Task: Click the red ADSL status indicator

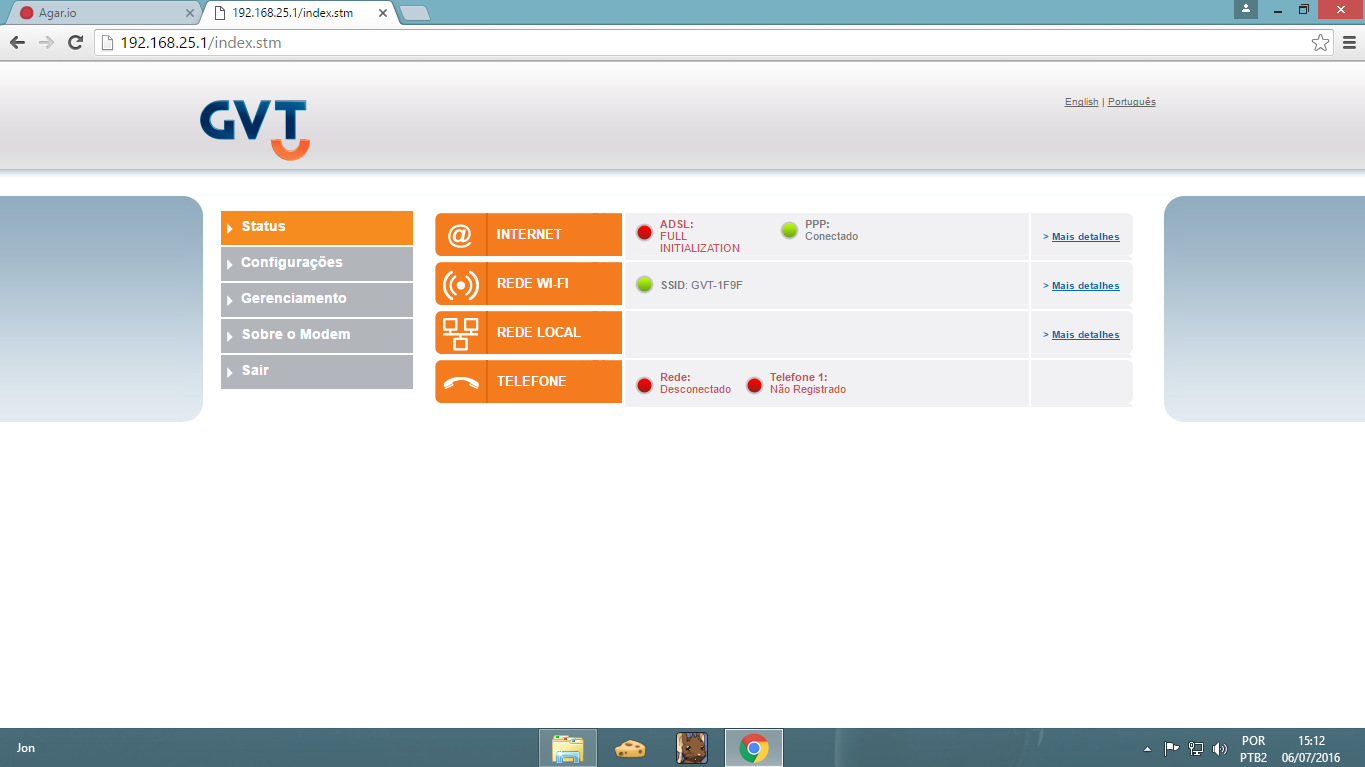Action: coord(644,233)
